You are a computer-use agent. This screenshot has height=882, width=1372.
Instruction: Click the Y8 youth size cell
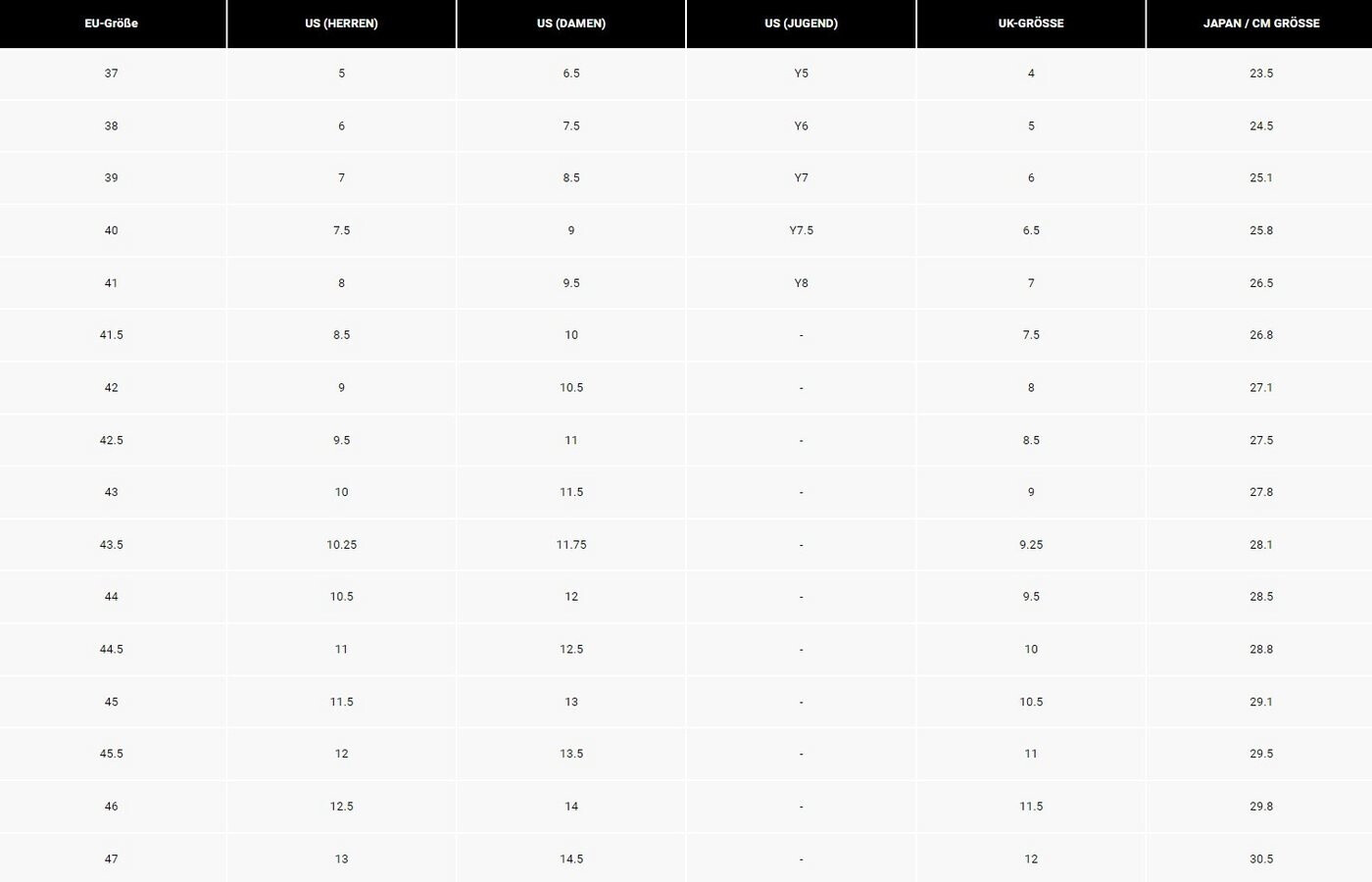(801, 283)
